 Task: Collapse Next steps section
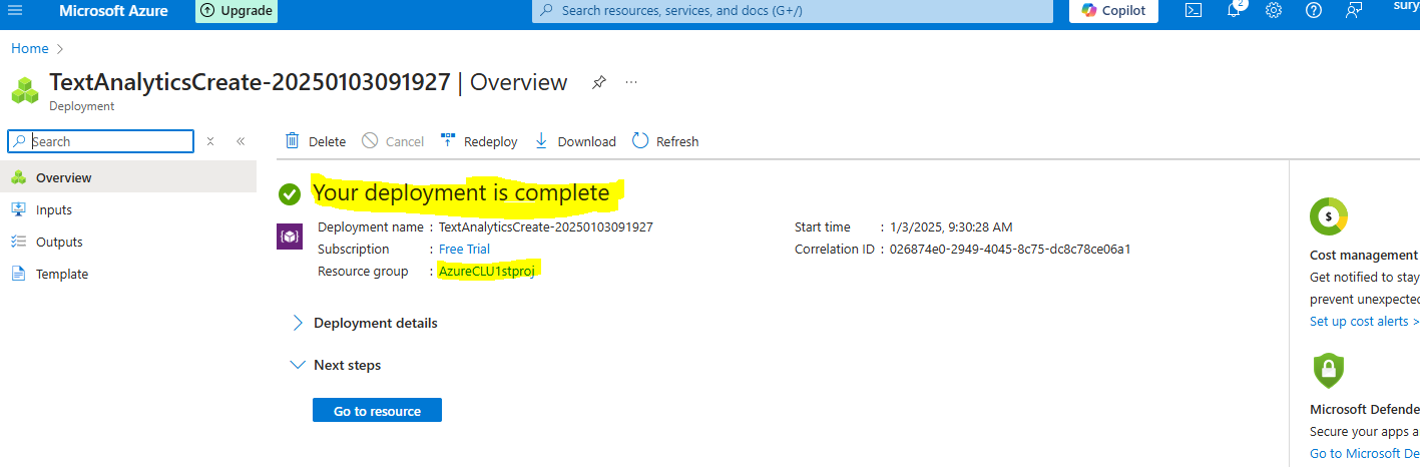click(335, 365)
